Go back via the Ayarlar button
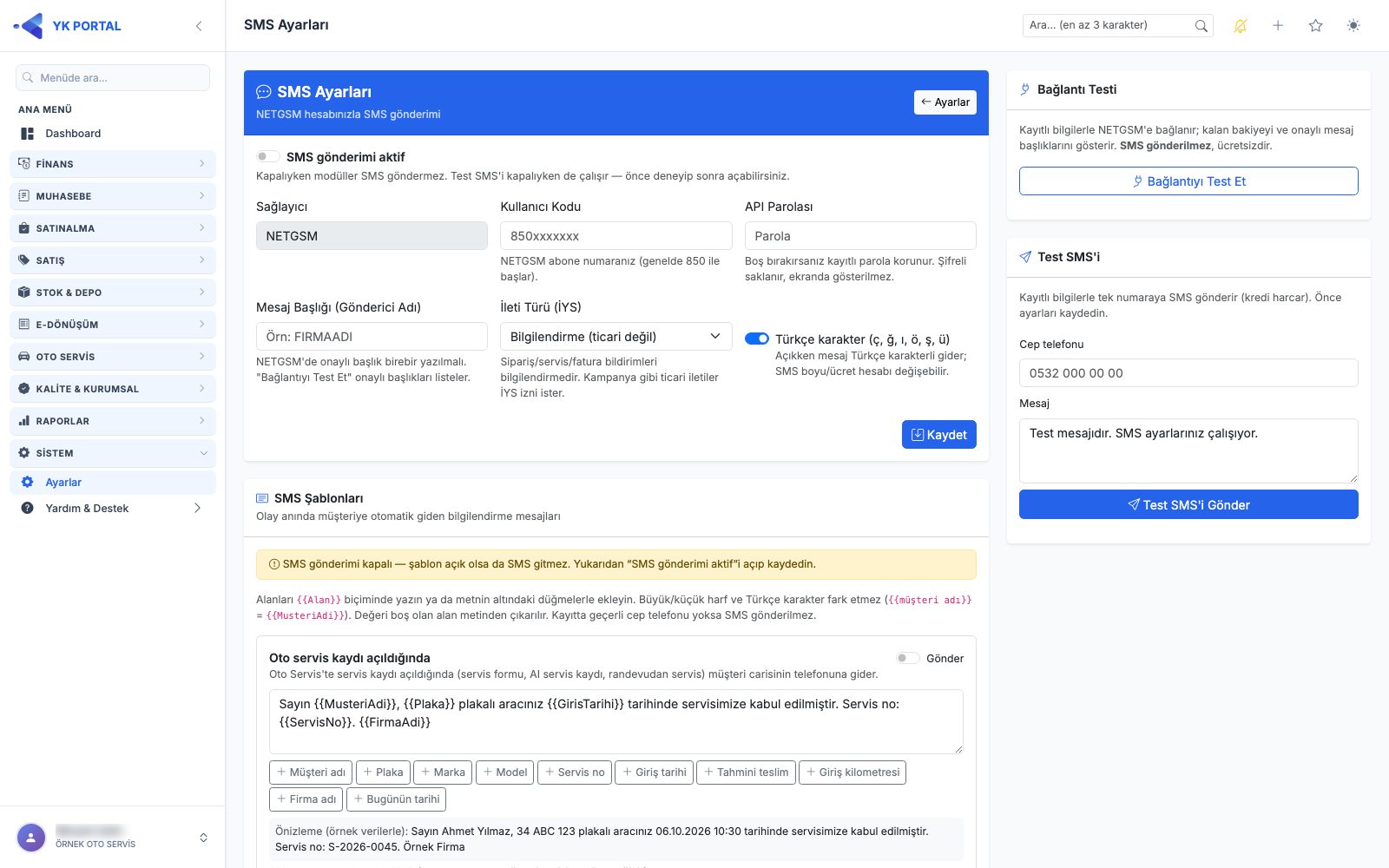1389x868 pixels. point(945,102)
